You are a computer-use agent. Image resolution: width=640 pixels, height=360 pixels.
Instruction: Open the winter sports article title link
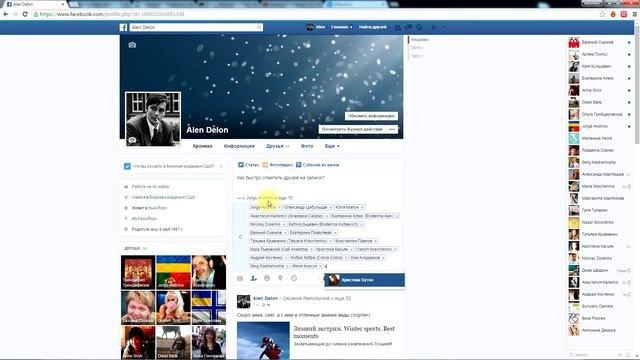click(x=344, y=332)
